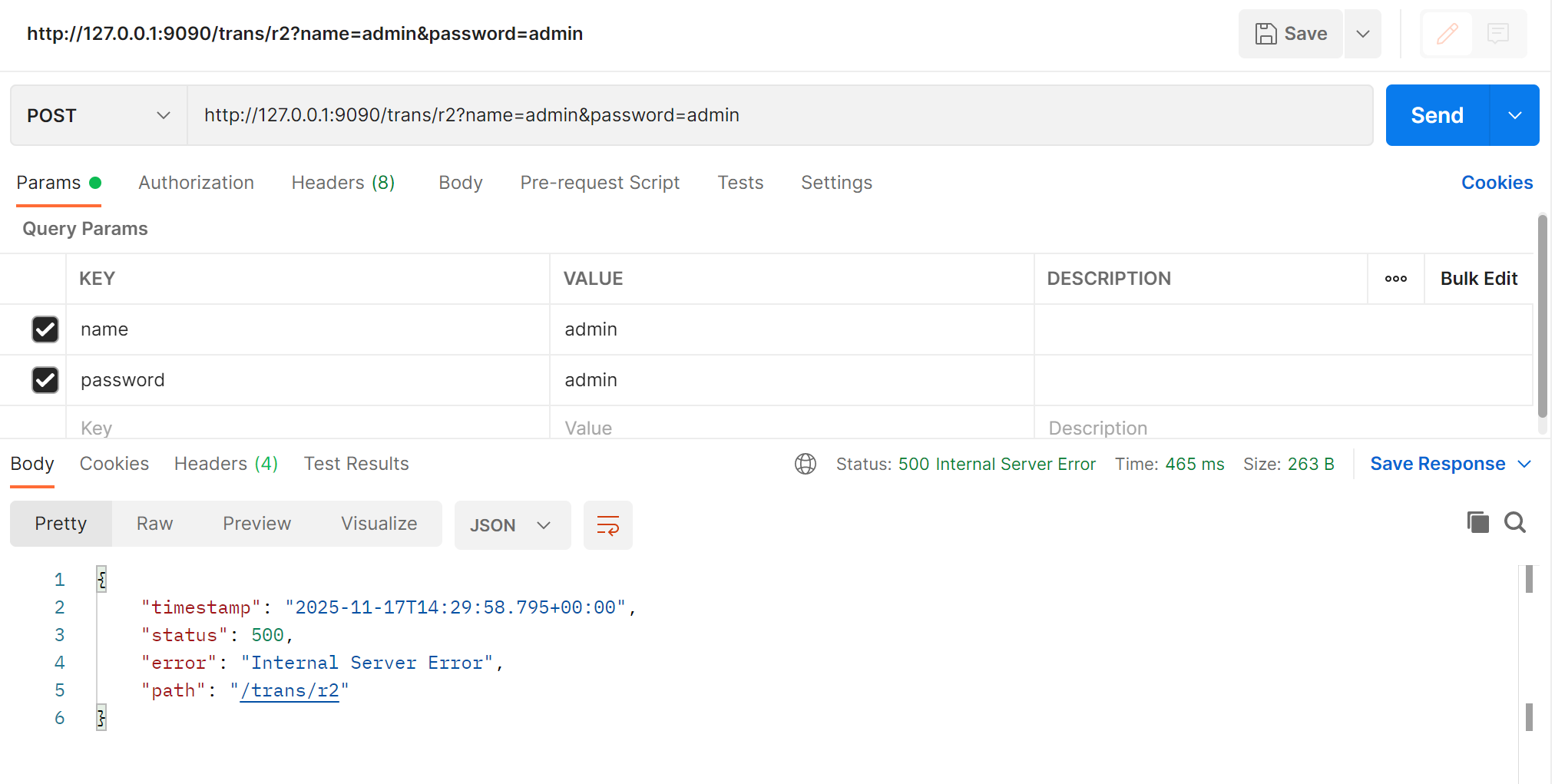Click the name key cell

point(308,329)
